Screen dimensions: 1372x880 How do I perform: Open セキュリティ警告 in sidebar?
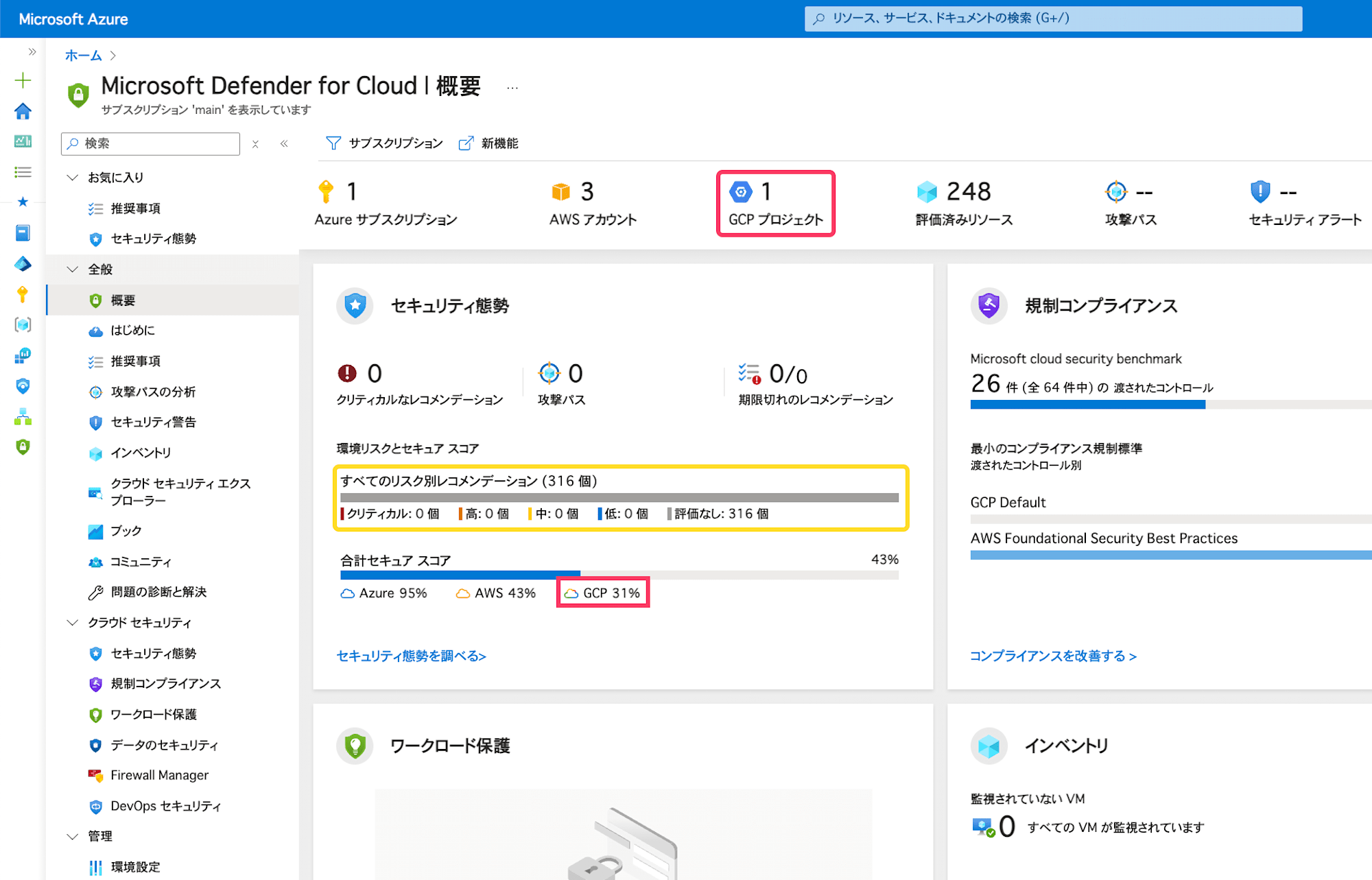click(x=153, y=423)
